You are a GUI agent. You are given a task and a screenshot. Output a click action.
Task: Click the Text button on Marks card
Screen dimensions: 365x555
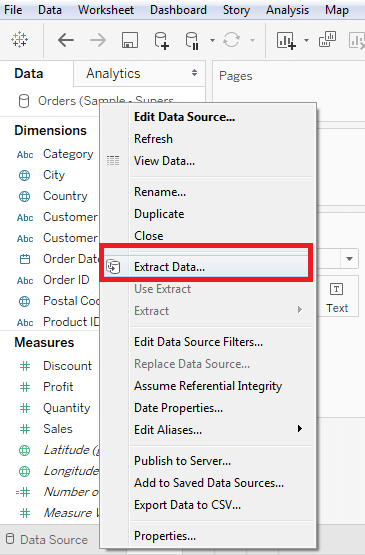337,298
